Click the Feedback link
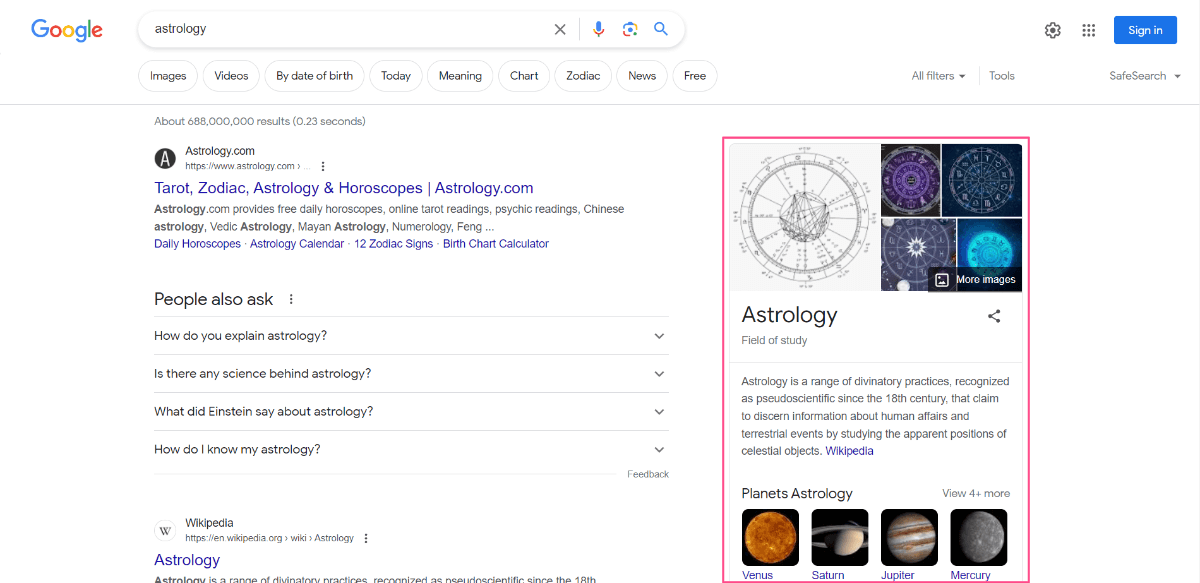This screenshot has width=1200, height=583. coord(648,474)
